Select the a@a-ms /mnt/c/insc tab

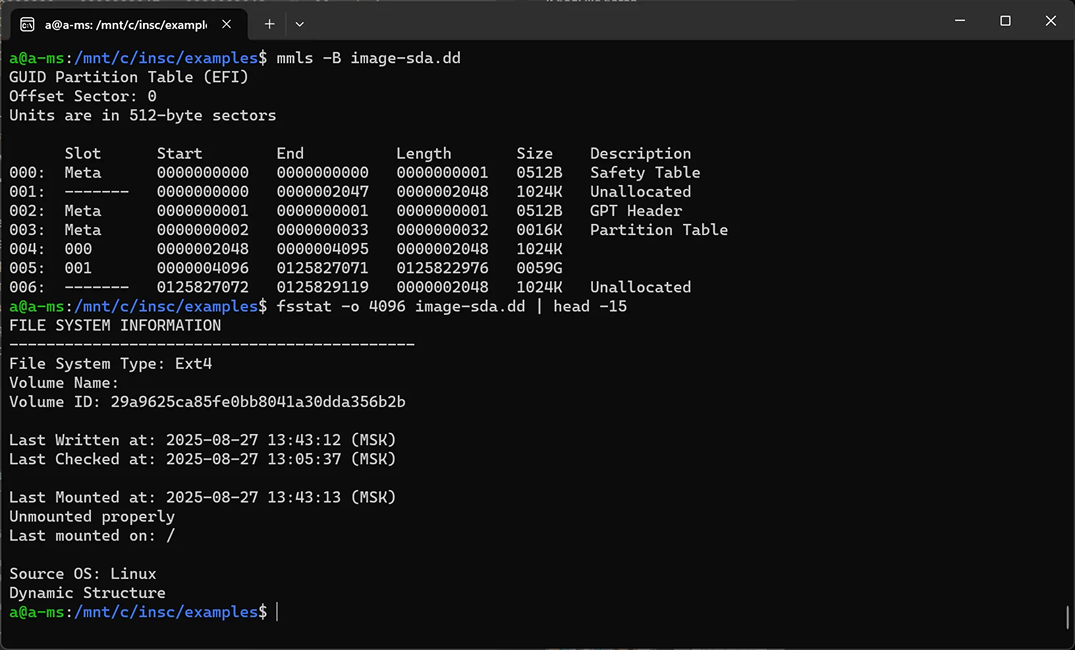click(127, 25)
